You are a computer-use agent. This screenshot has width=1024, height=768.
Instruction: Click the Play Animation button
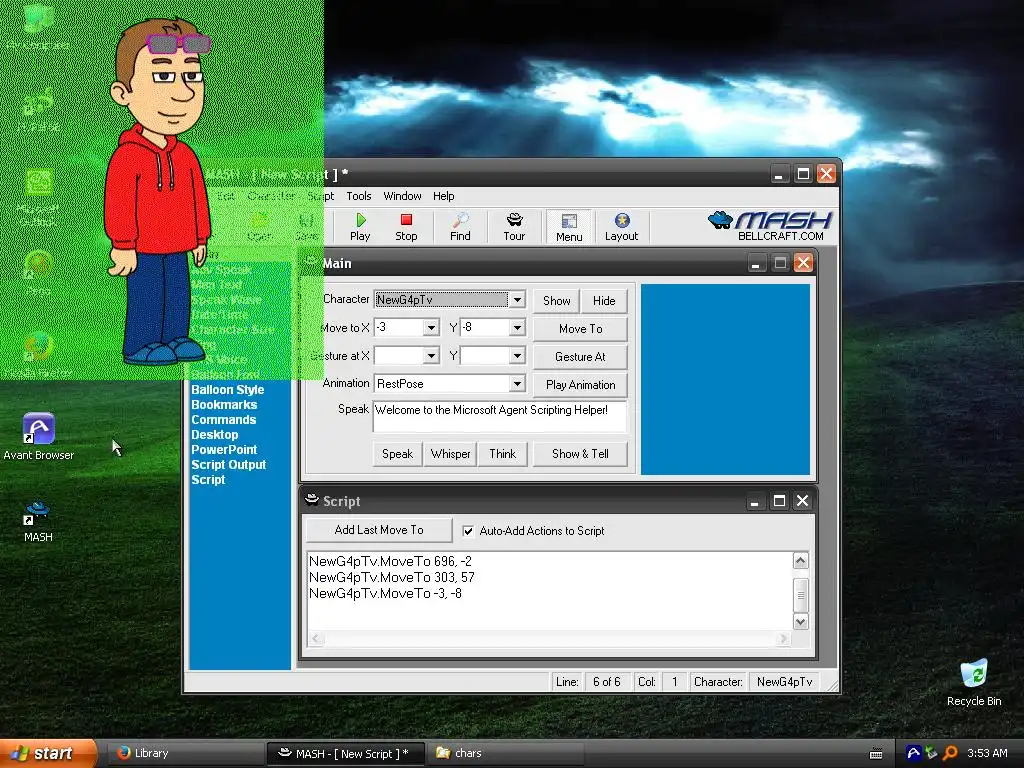pos(581,385)
